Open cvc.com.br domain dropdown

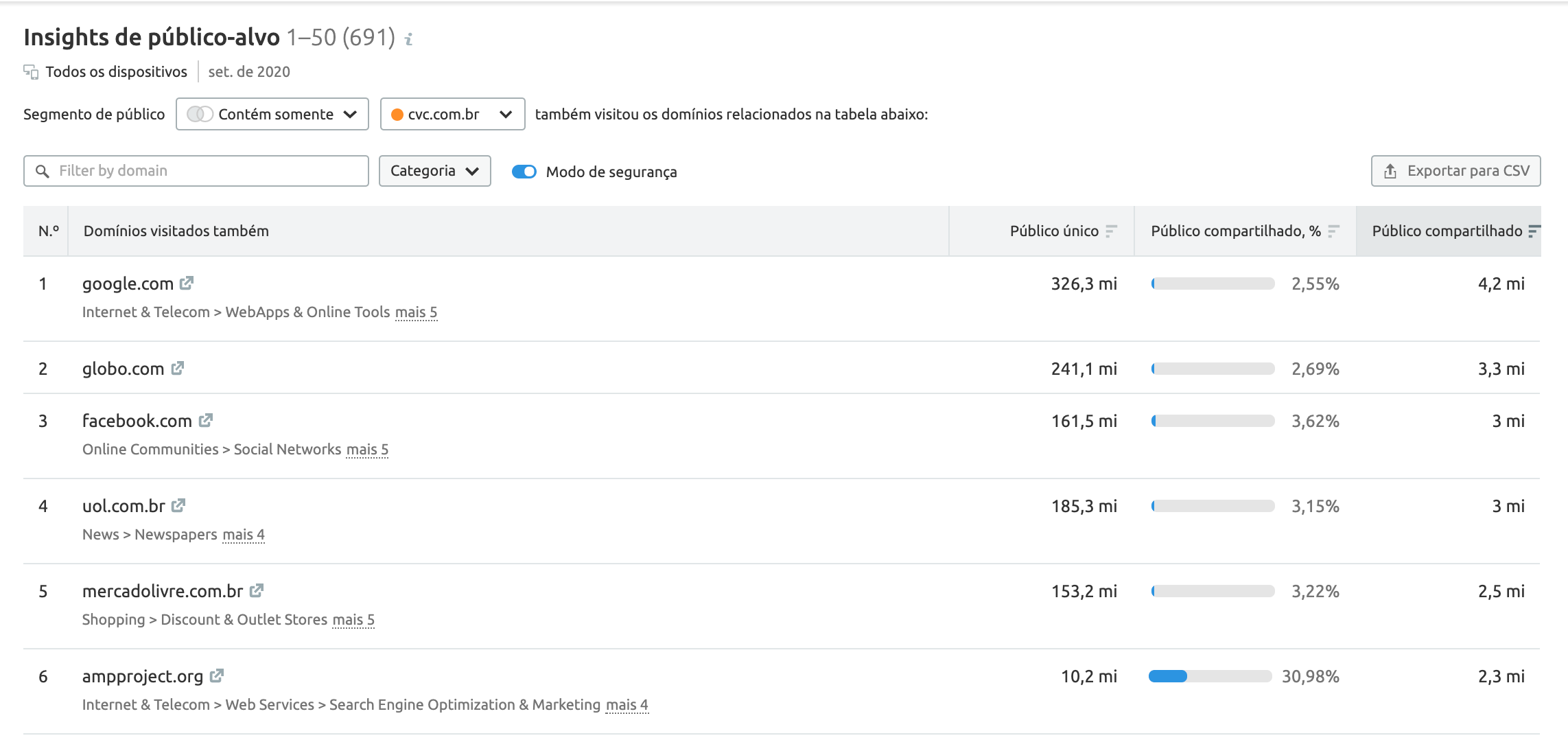[x=453, y=114]
